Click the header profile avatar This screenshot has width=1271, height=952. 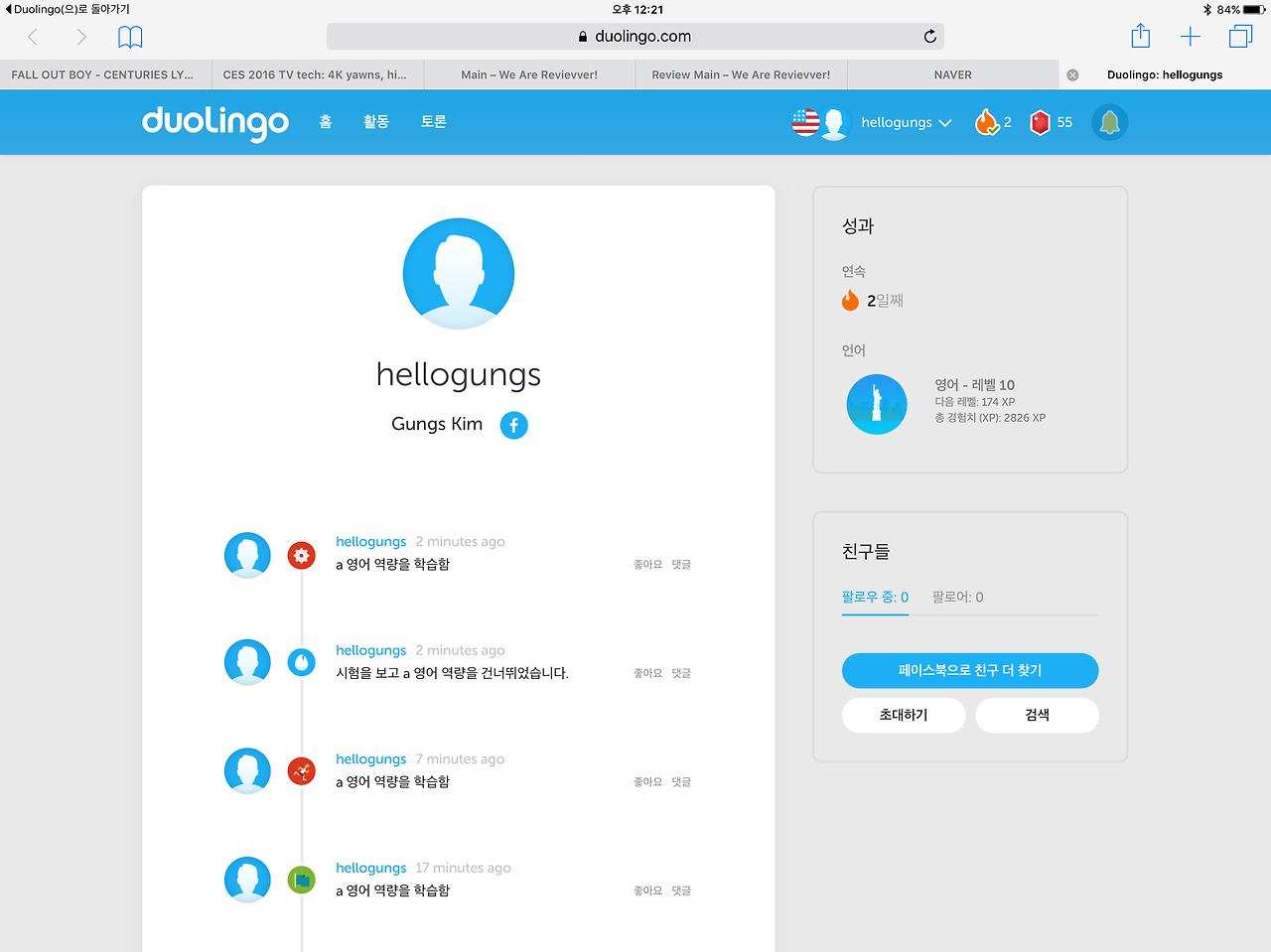834,123
